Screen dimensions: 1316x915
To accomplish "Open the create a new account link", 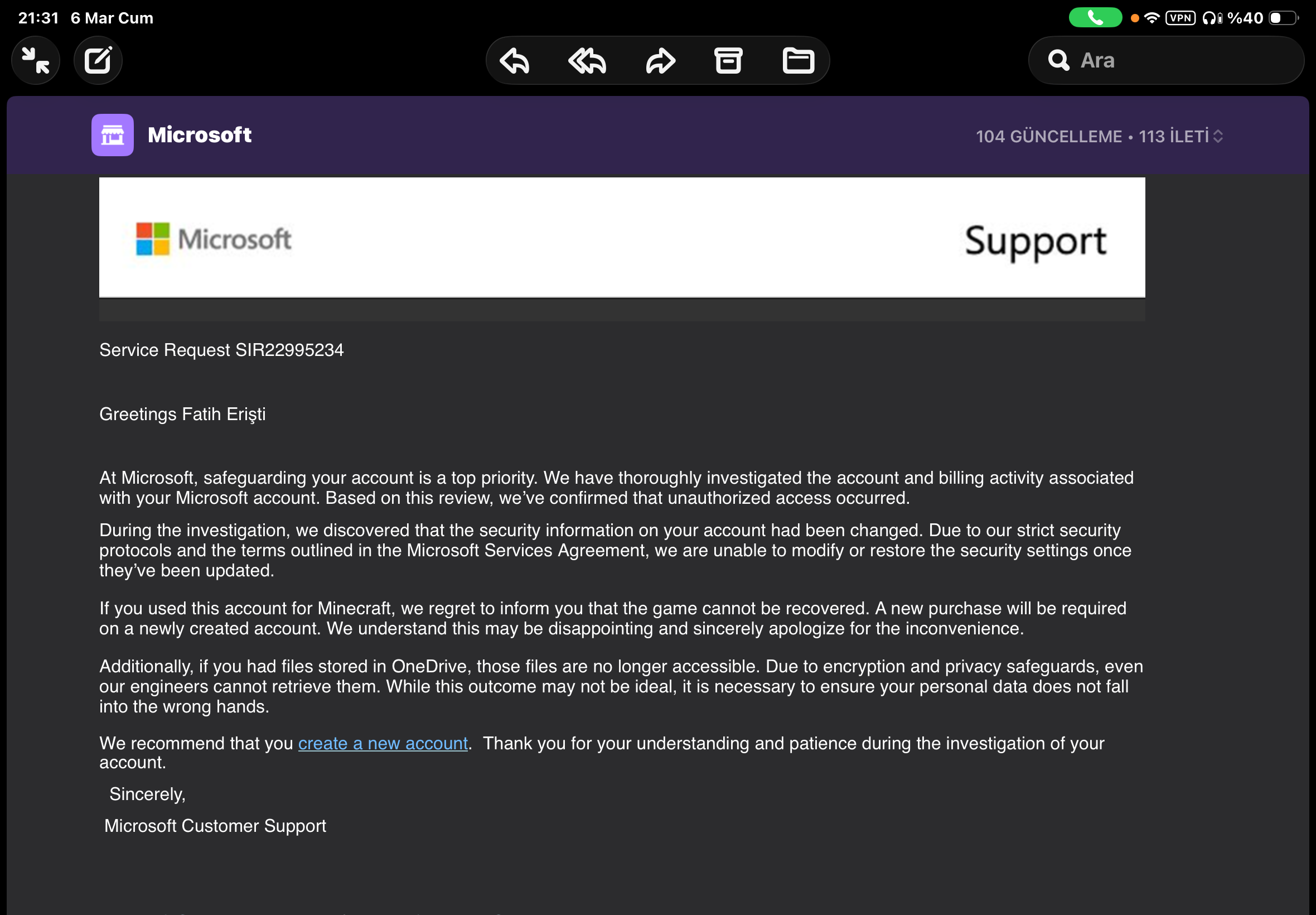I will click(x=383, y=743).
